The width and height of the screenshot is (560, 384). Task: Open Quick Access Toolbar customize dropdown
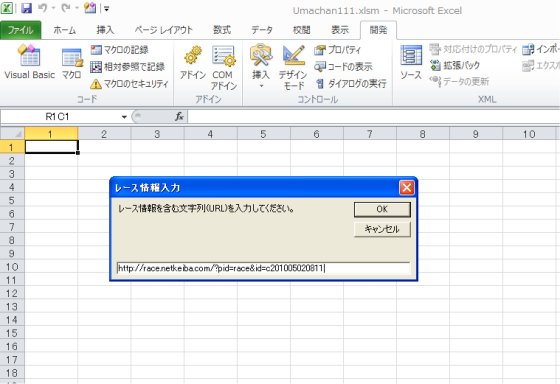(106, 9)
